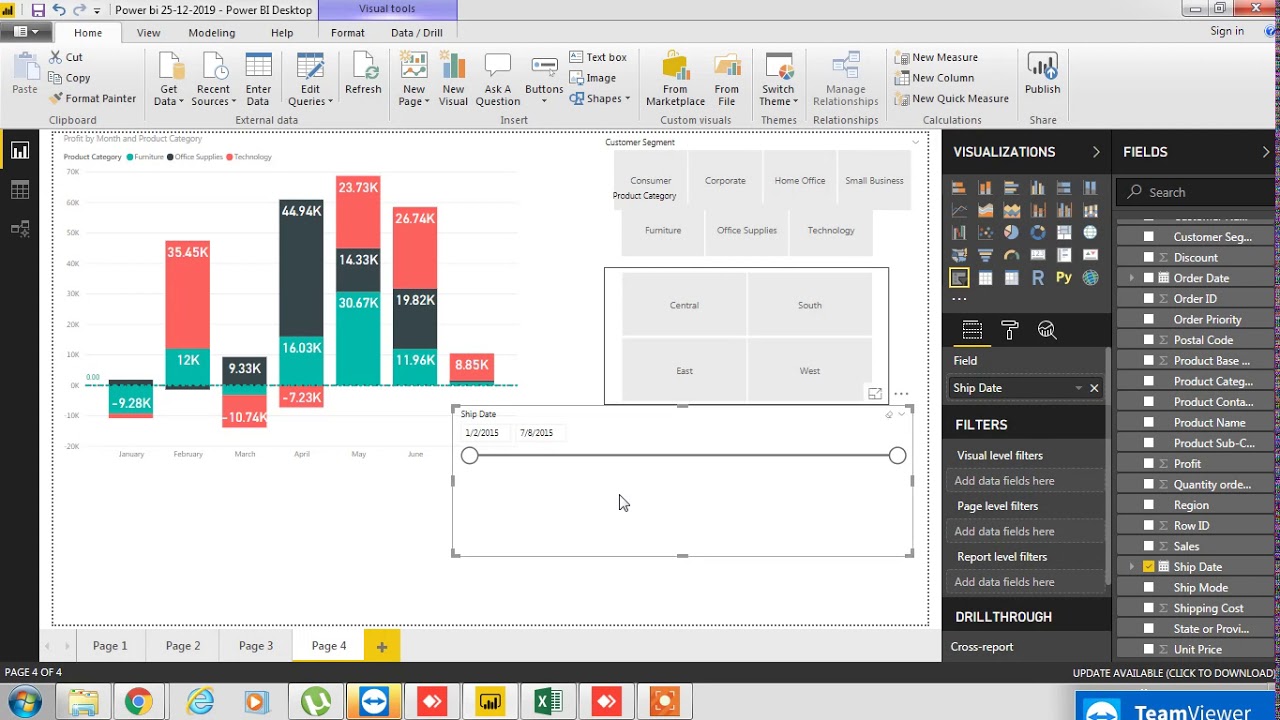Select the Corporate segment slicer button

[x=725, y=181]
